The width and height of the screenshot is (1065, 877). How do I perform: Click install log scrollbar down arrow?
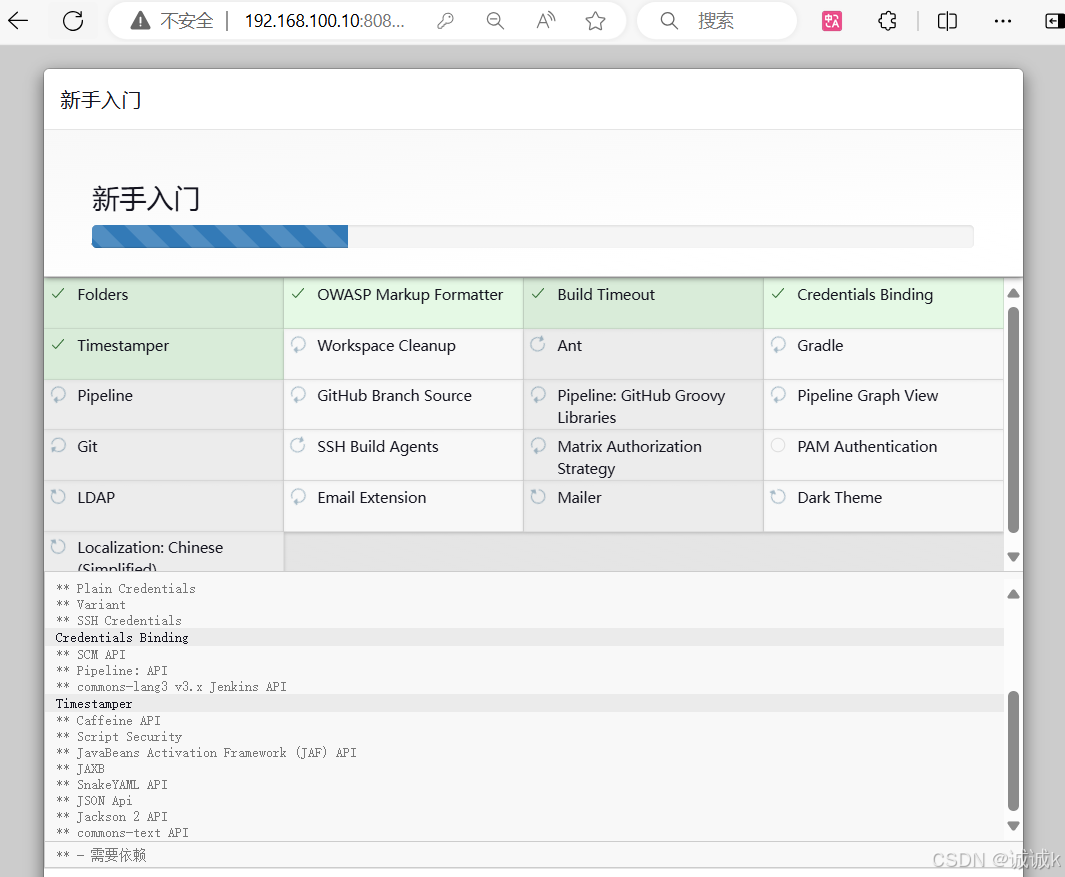pos(1013,826)
